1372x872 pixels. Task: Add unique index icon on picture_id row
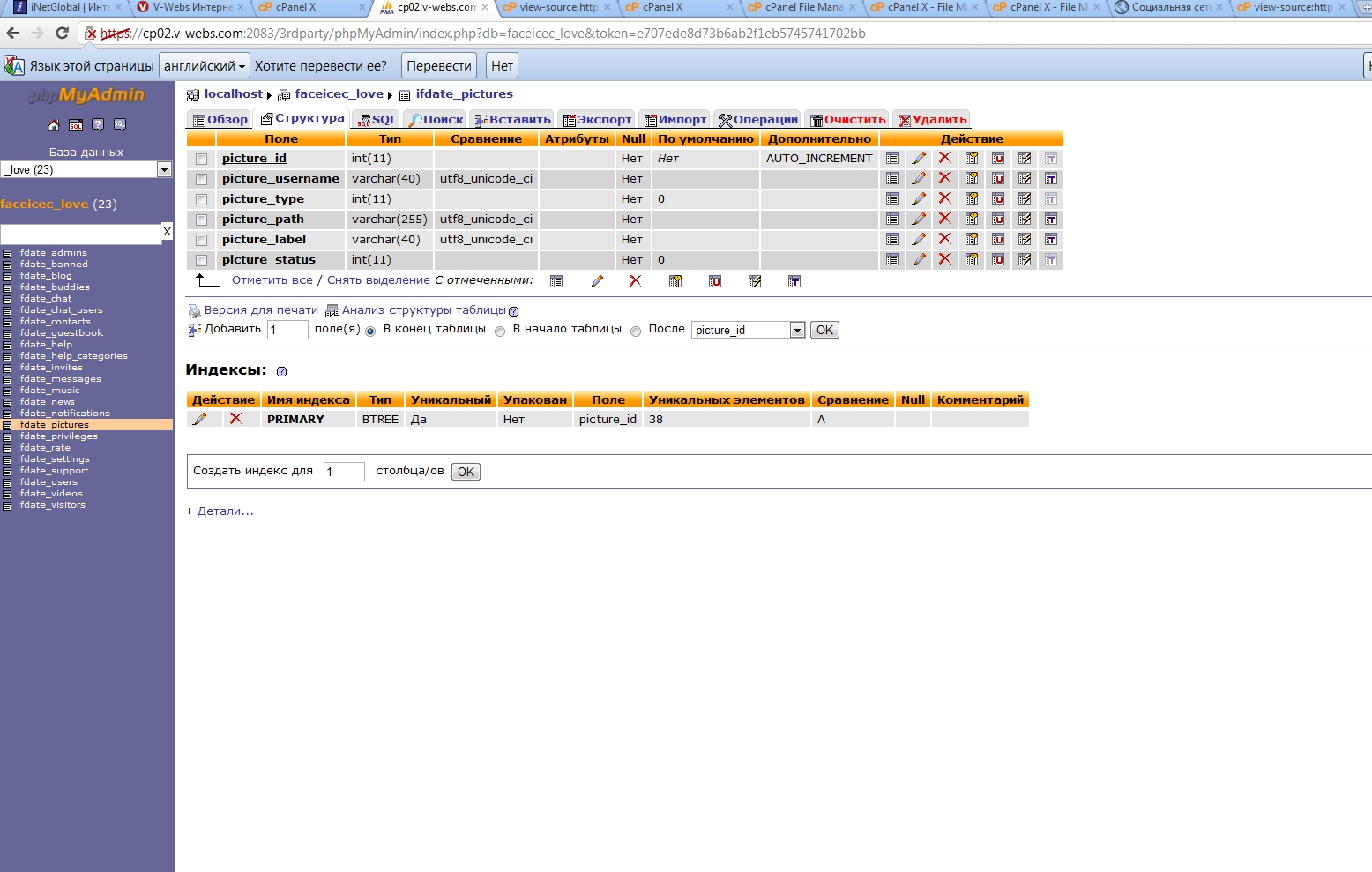[x=998, y=159]
